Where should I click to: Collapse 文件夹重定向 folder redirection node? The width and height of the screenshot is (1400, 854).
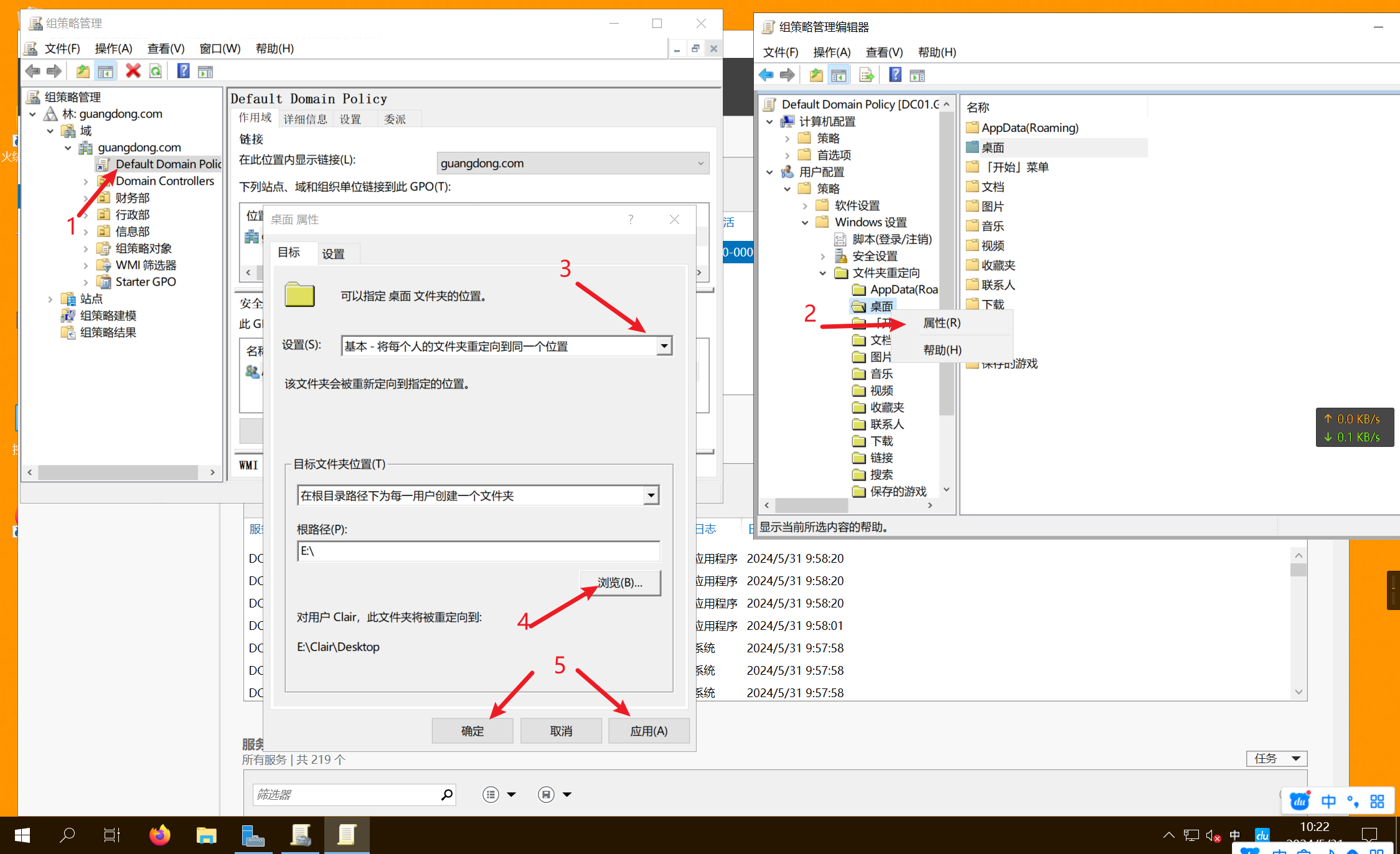click(x=822, y=273)
